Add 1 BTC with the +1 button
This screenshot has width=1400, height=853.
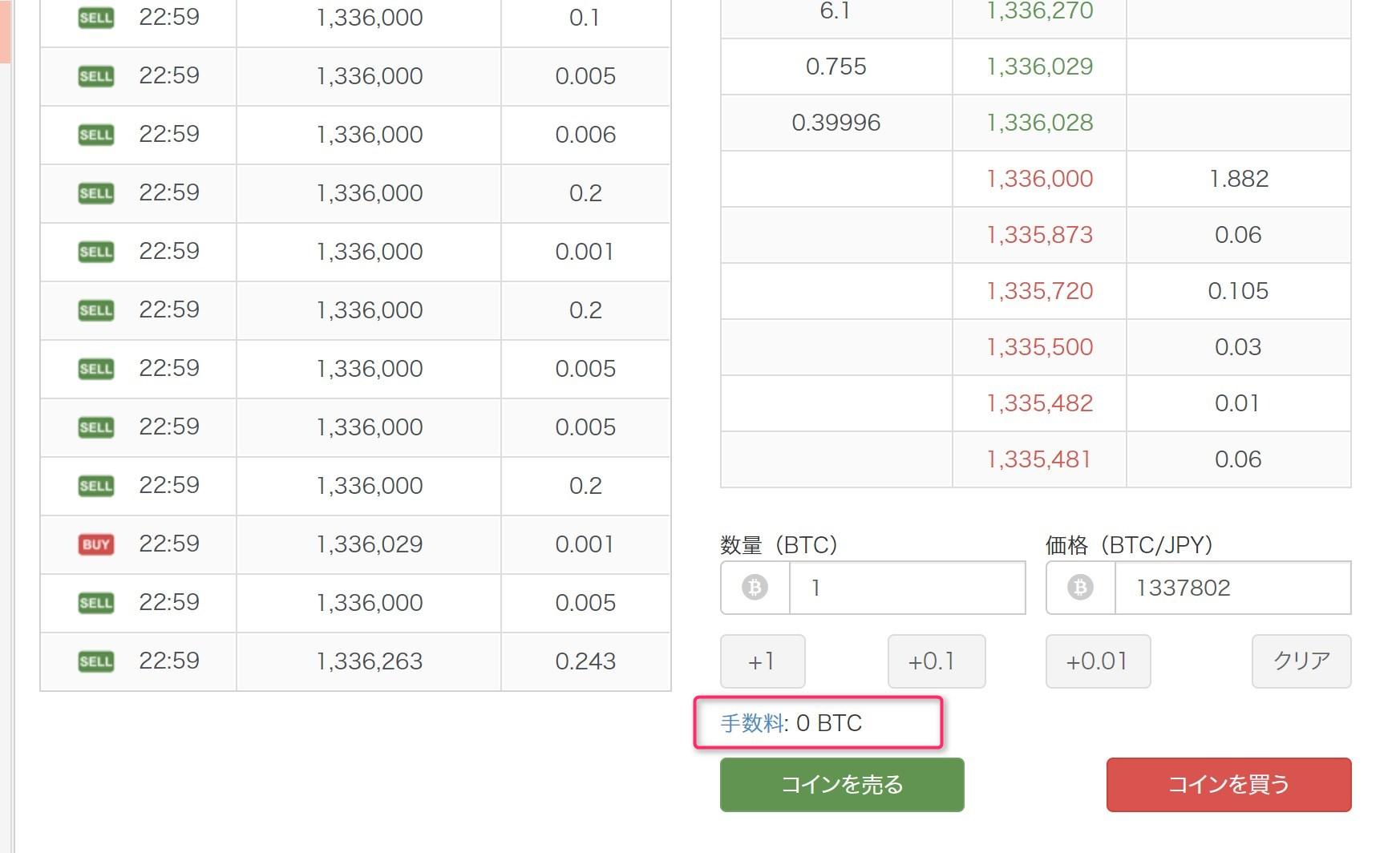[763, 661]
